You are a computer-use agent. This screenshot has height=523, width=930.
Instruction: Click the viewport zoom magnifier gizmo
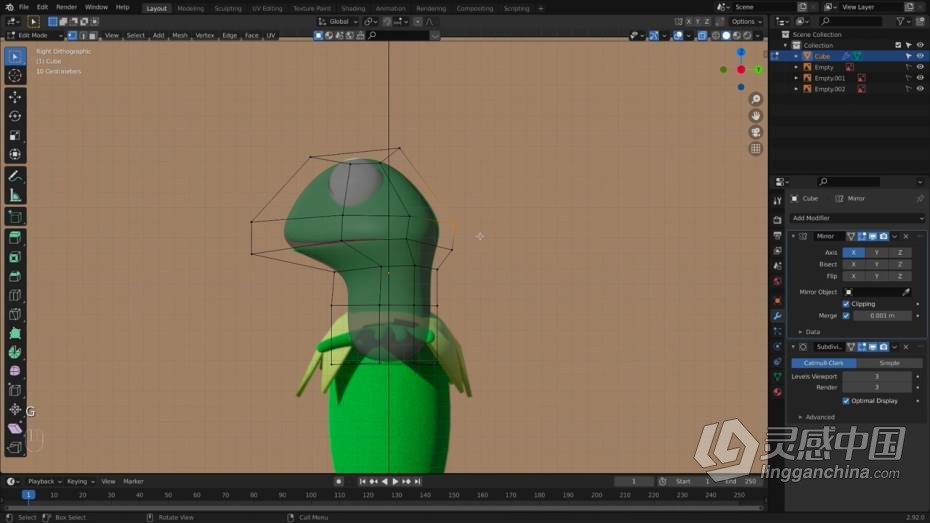756,99
